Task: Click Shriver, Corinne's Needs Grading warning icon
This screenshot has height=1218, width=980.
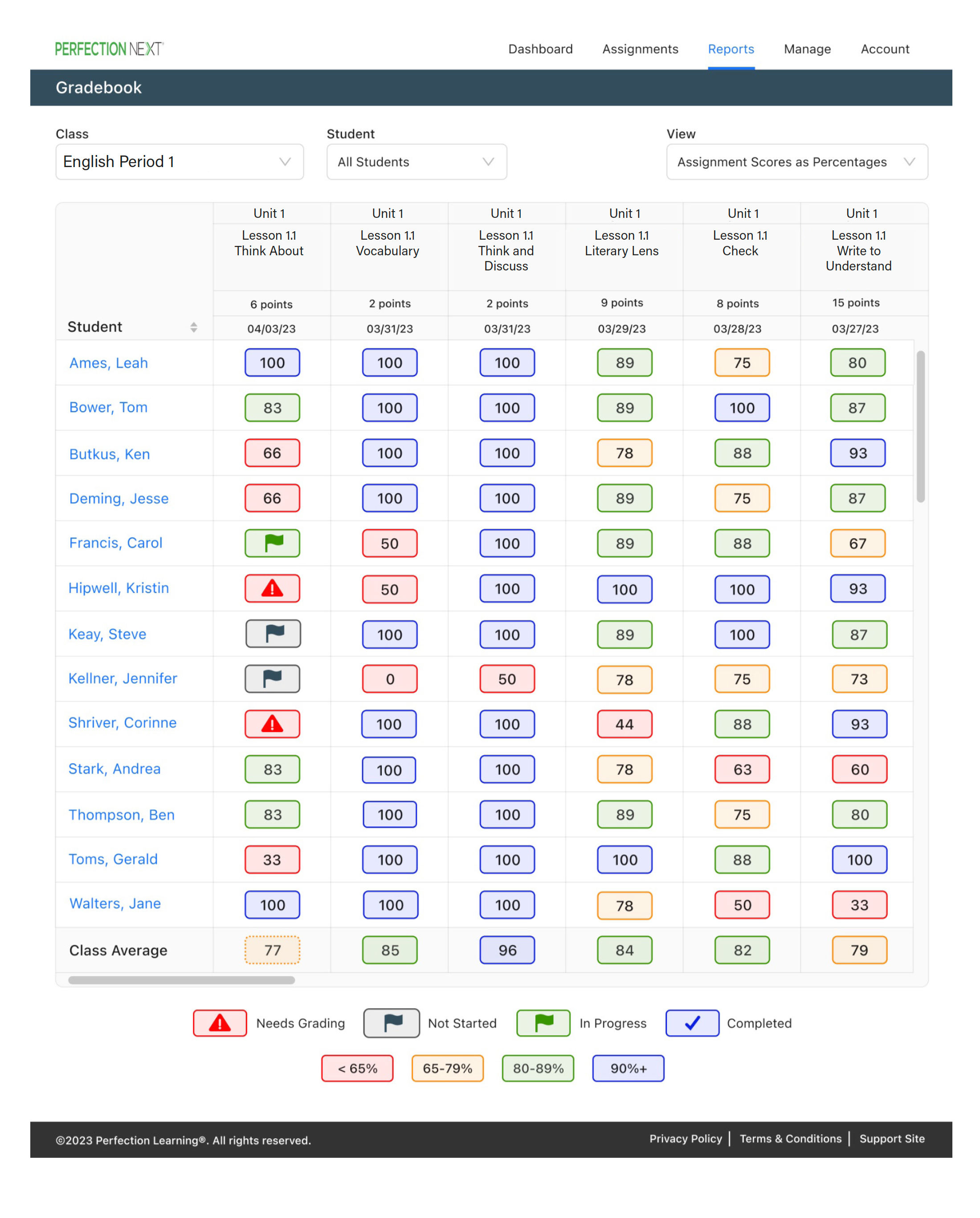Action: [x=272, y=723]
